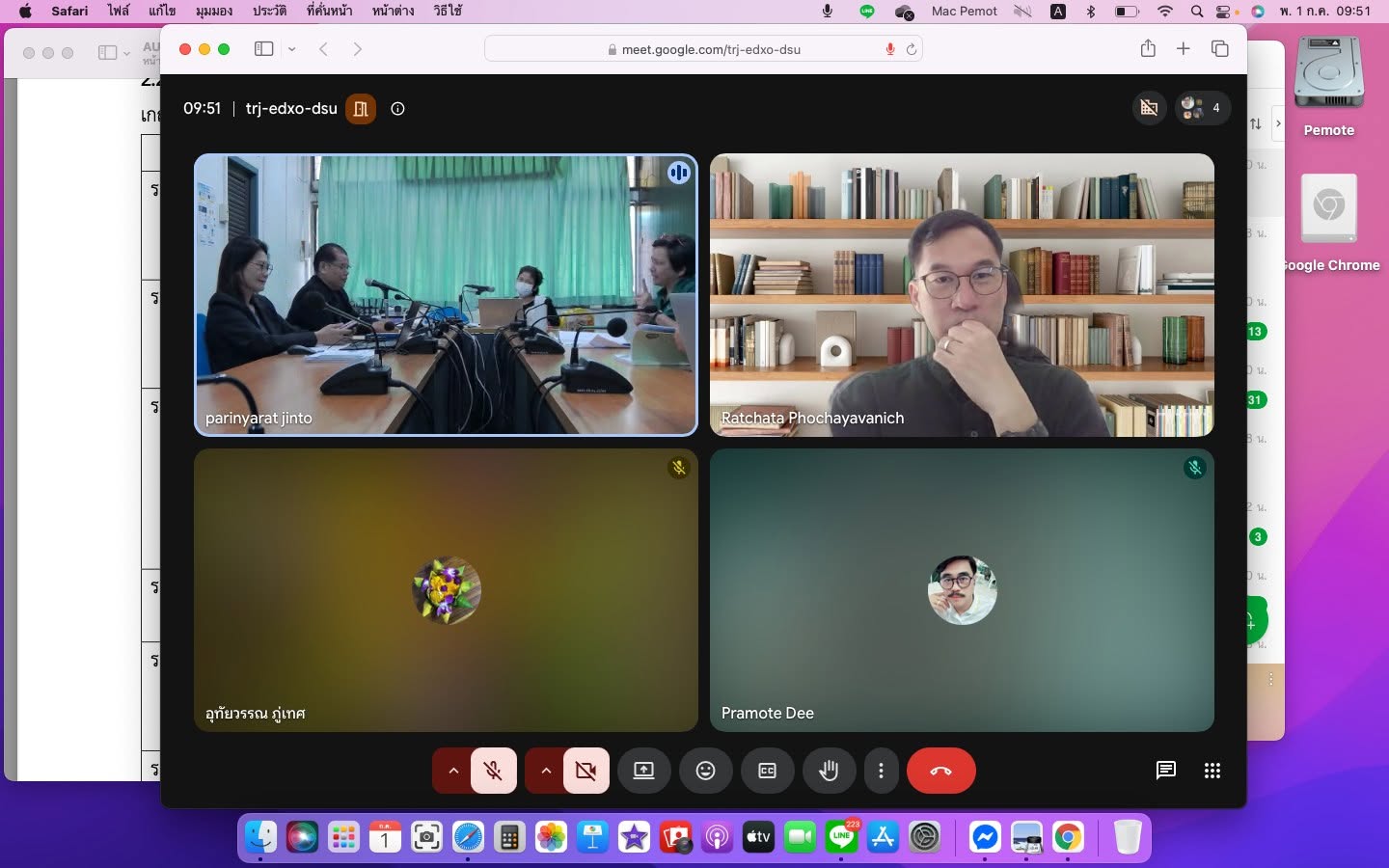The image size is (1389, 868).
Task: Select Ratchata Phochayavanich video tile
Action: point(962,295)
